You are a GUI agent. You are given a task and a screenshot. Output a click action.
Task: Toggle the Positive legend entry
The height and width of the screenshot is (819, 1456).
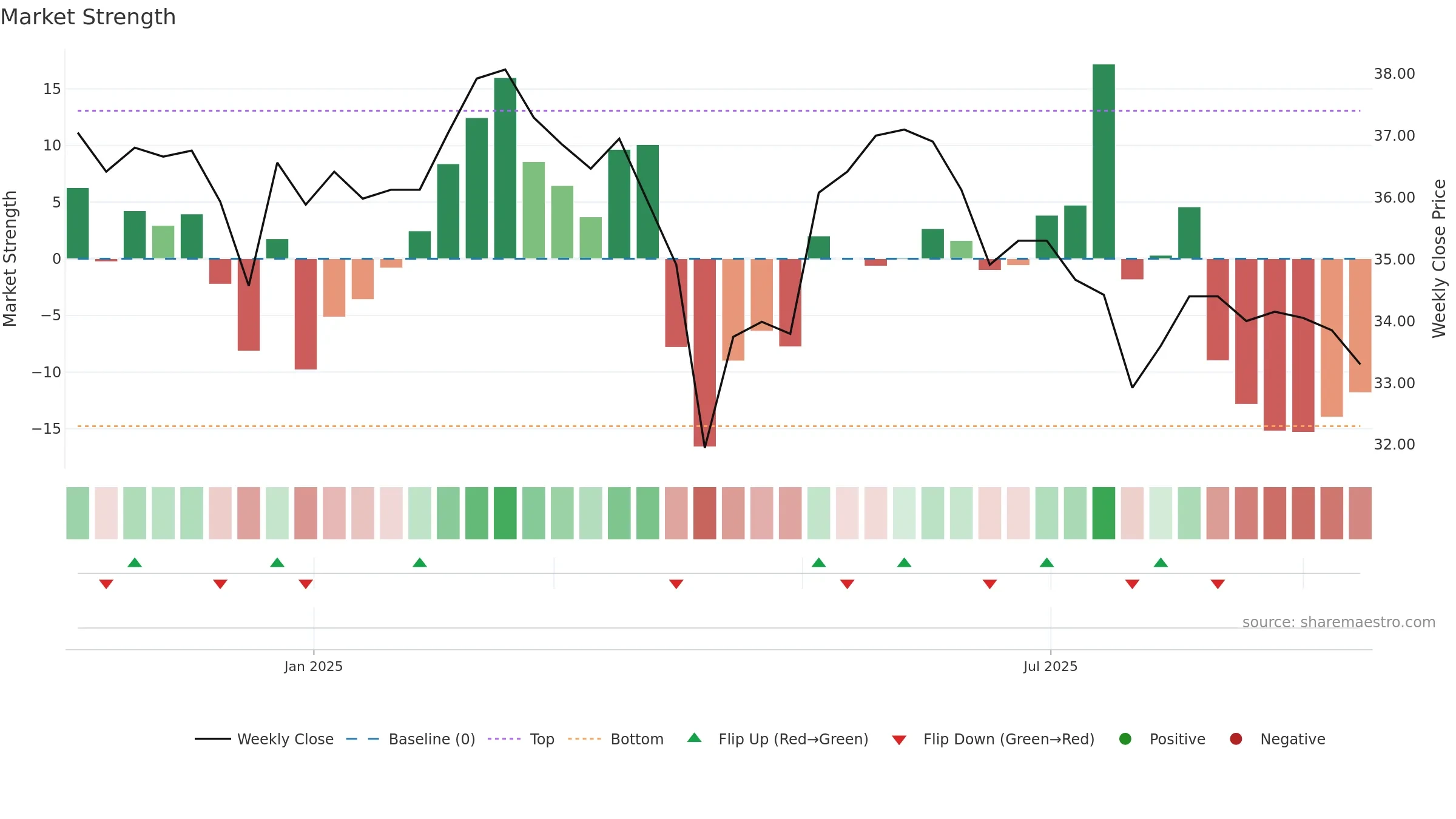[1162, 739]
